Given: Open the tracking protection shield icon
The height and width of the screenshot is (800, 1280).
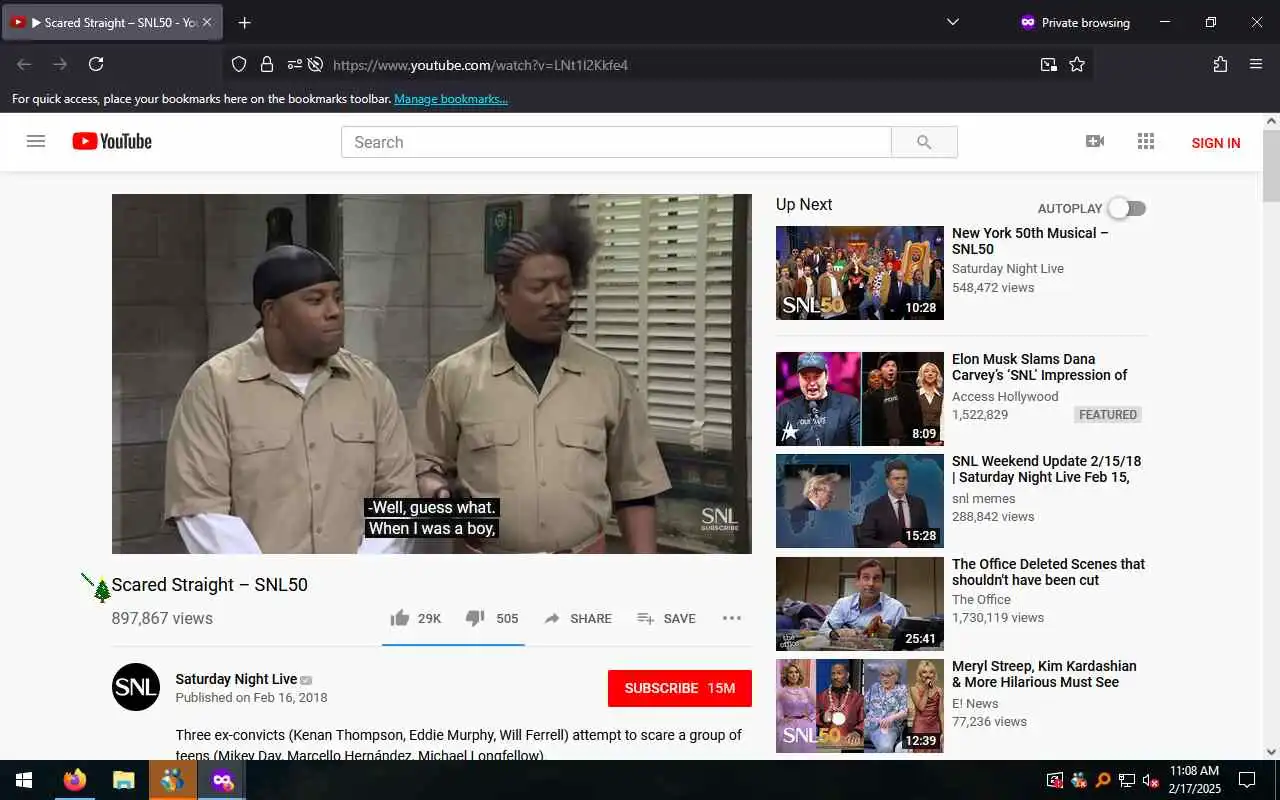Looking at the screenshot, I should click(x=239, y=64).
